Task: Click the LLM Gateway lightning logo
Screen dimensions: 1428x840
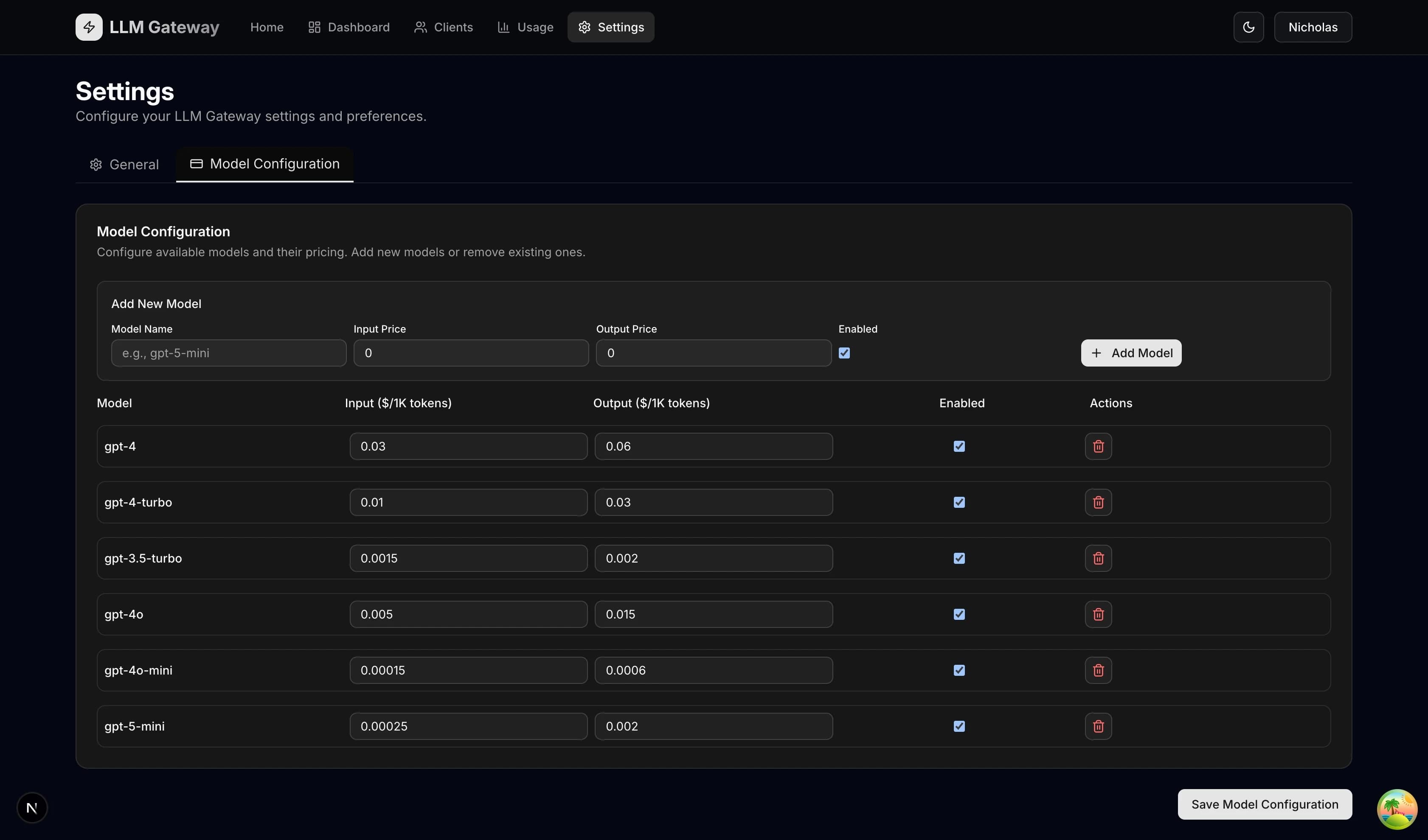Action: tap(88, 27)
